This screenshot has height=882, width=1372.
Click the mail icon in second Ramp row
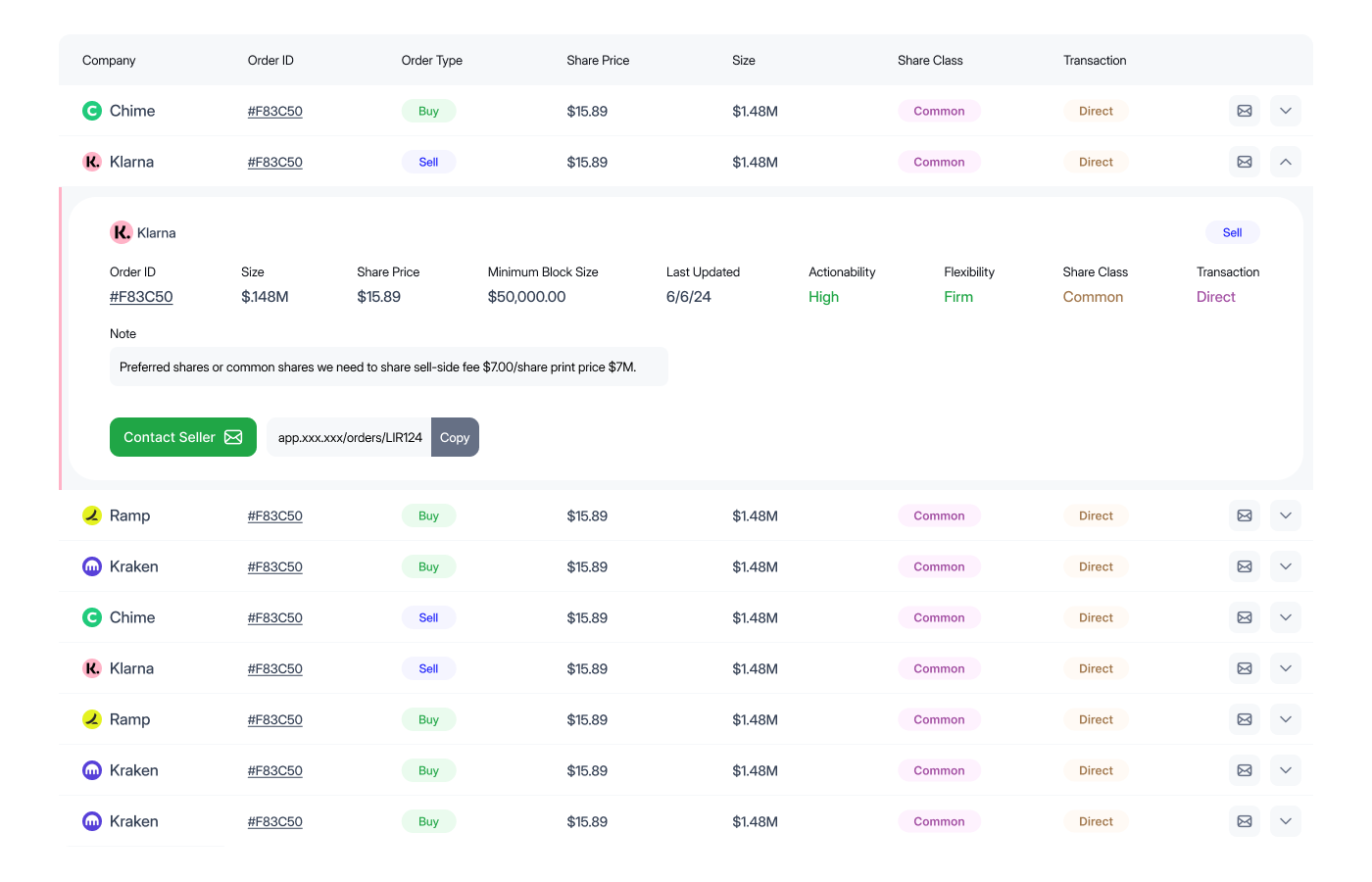click(x=1245, y=719)
